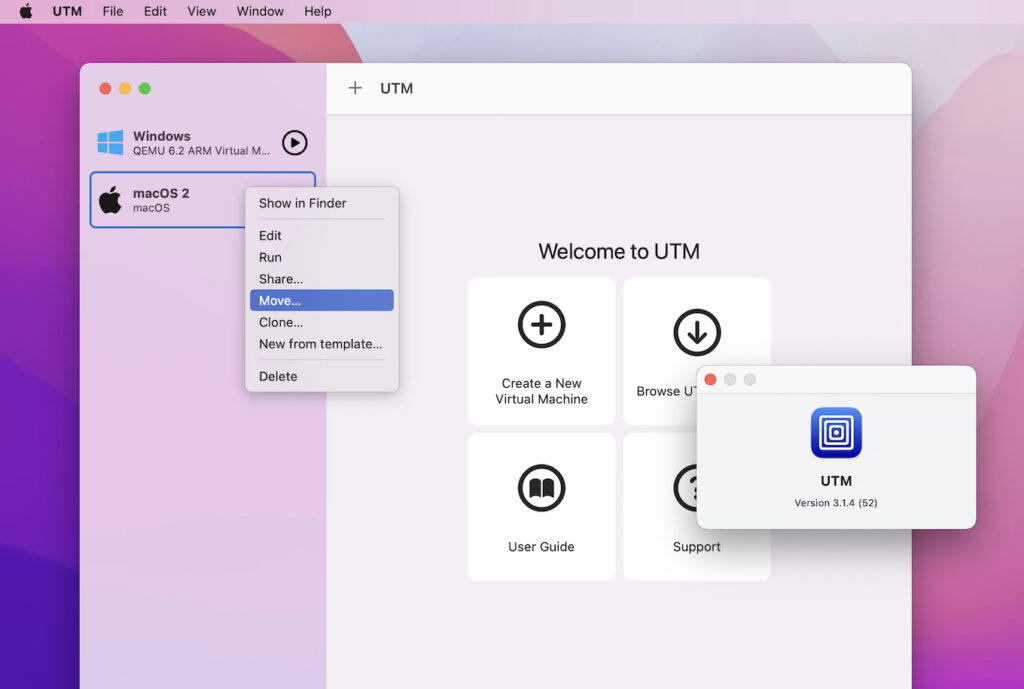The width and height of the screenshot is (1024, 689).
Task: Select the Apple icon next to macOS 2
Action: [x=110, y=199]
